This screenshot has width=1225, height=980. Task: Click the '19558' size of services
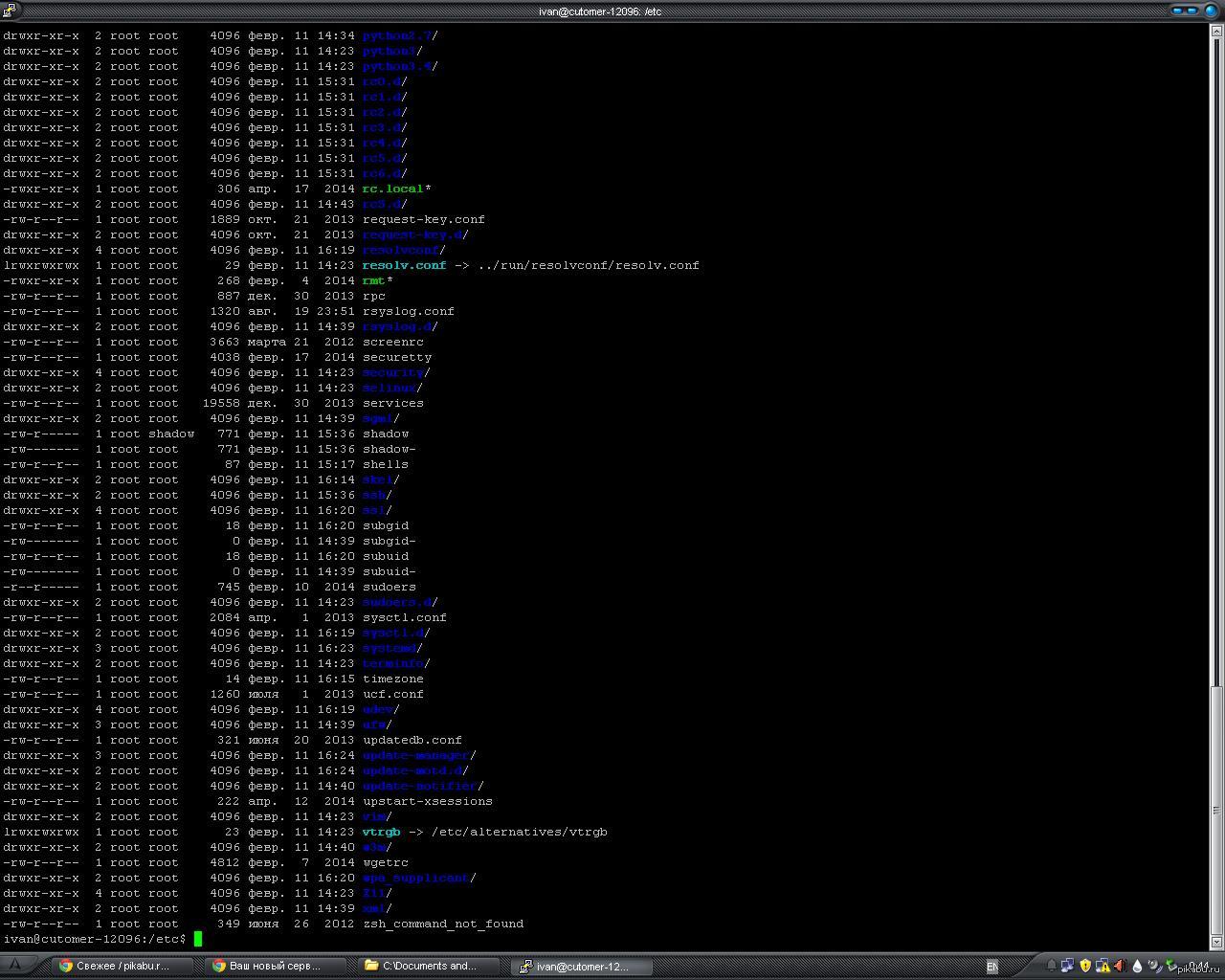point(220,403)
